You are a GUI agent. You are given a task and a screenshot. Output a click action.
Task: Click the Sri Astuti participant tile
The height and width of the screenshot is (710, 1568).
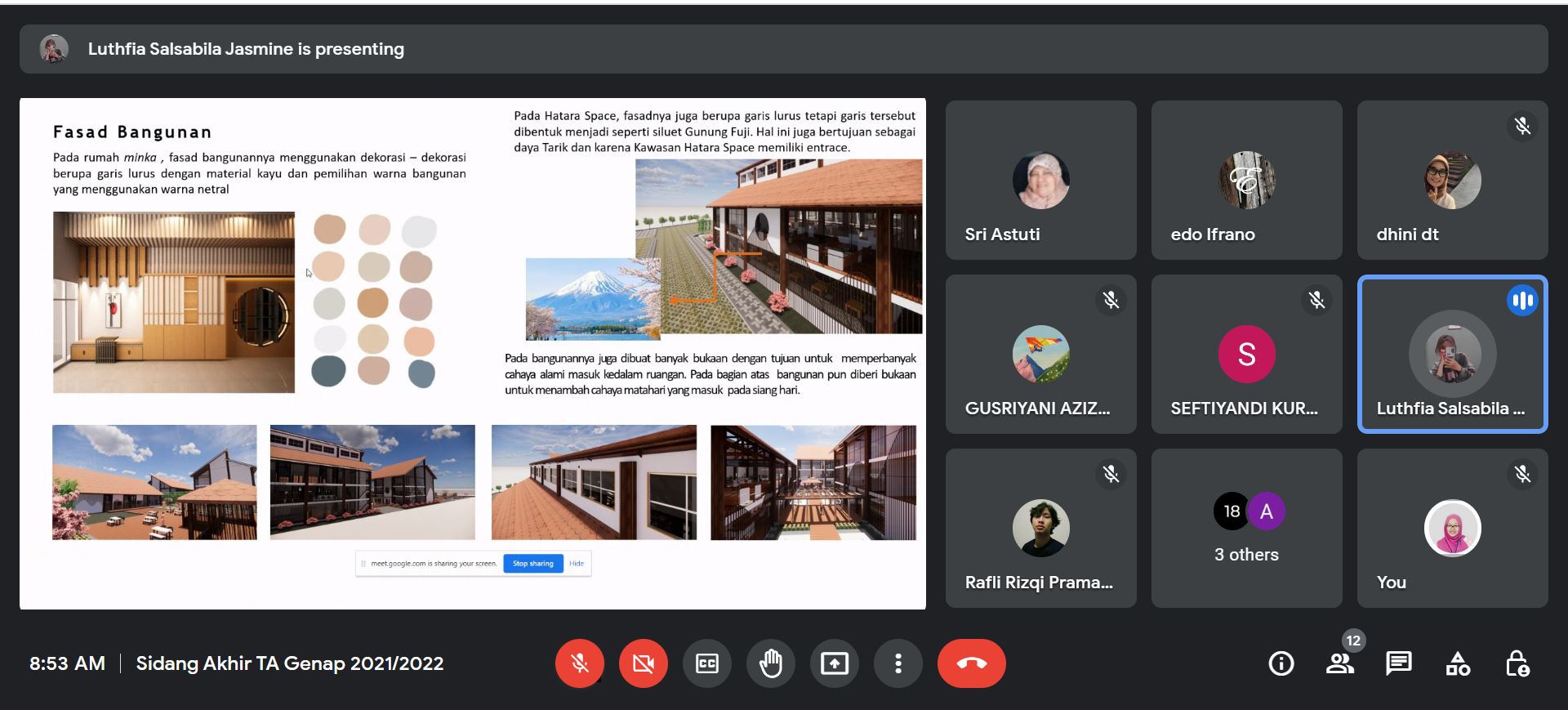(x=1040, y=180)
